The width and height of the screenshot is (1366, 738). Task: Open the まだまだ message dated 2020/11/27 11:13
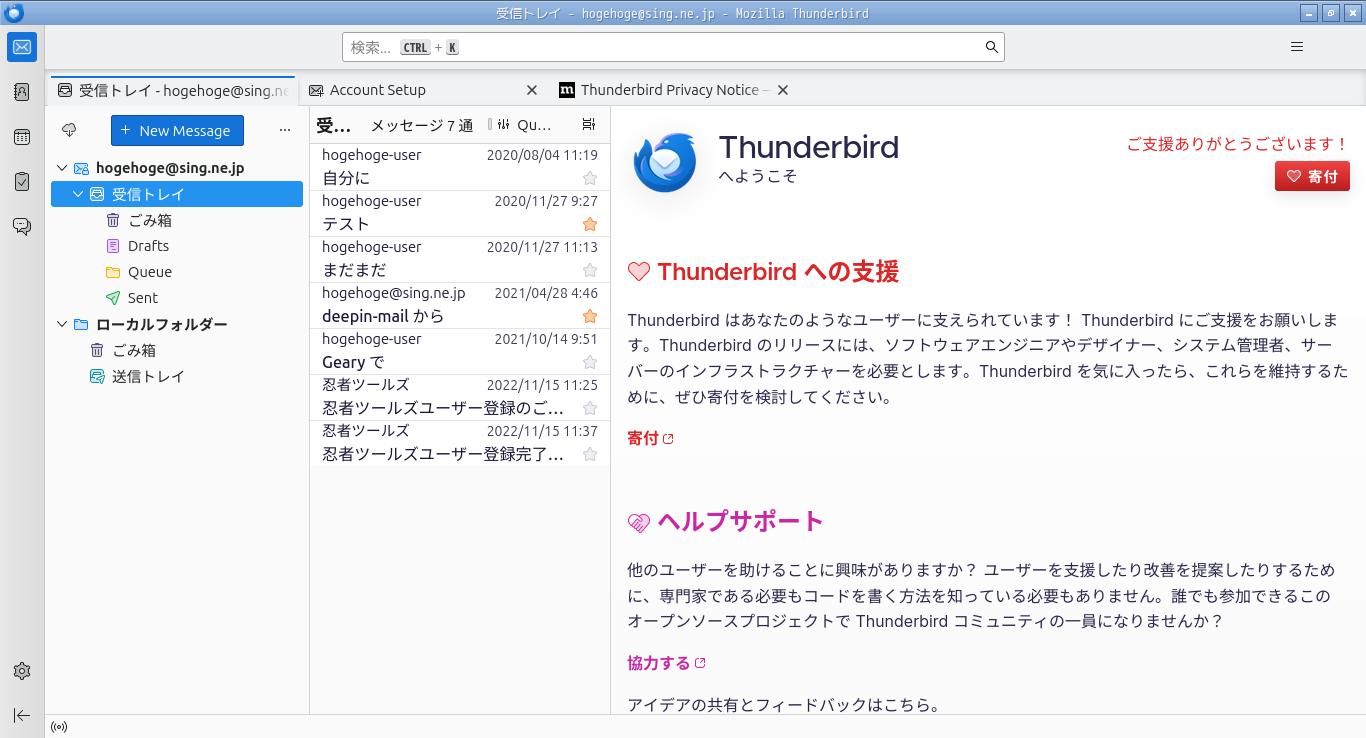[x=460, y=259]
